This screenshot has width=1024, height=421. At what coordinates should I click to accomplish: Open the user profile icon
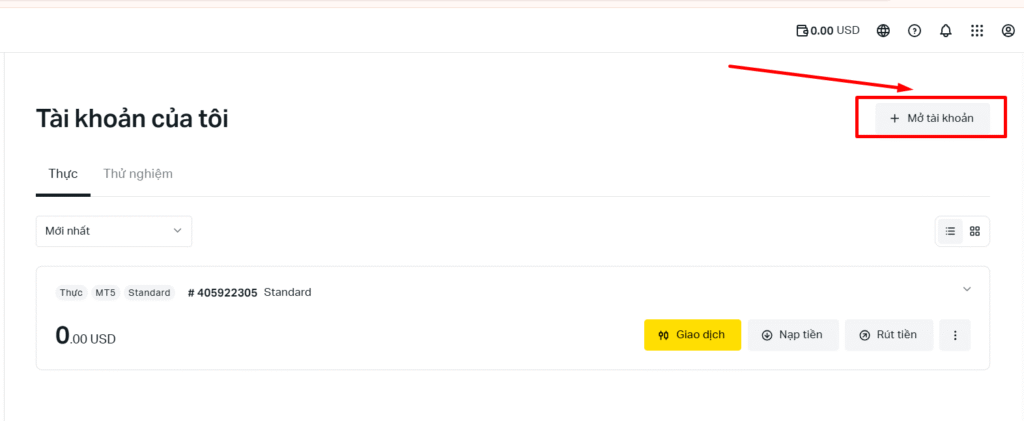(1008, 31)
